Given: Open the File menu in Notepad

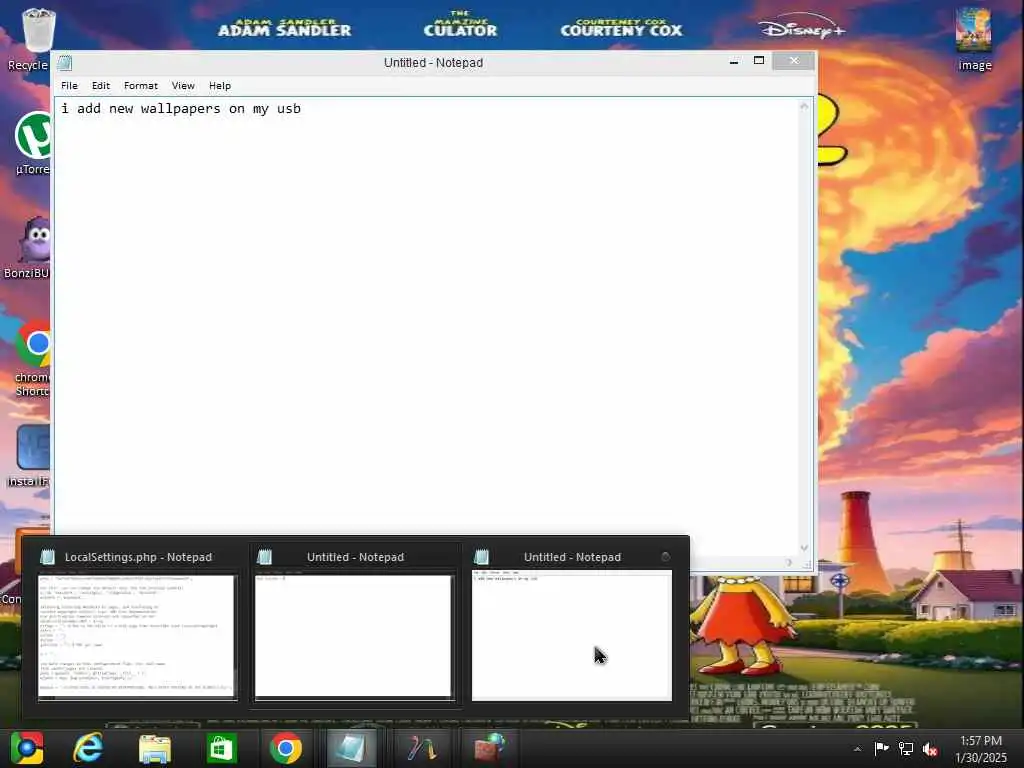Looking at the screenshot, I should tap(69, 86).
